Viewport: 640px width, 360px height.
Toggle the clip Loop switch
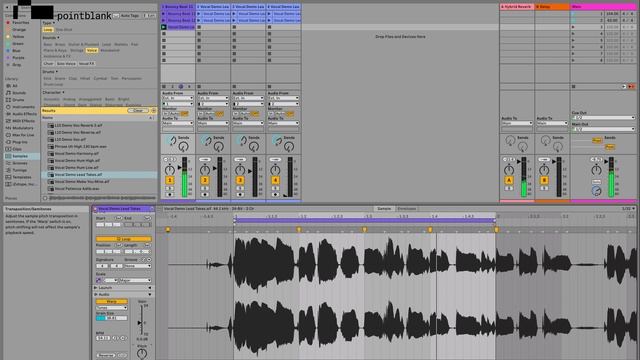point(124,239)
